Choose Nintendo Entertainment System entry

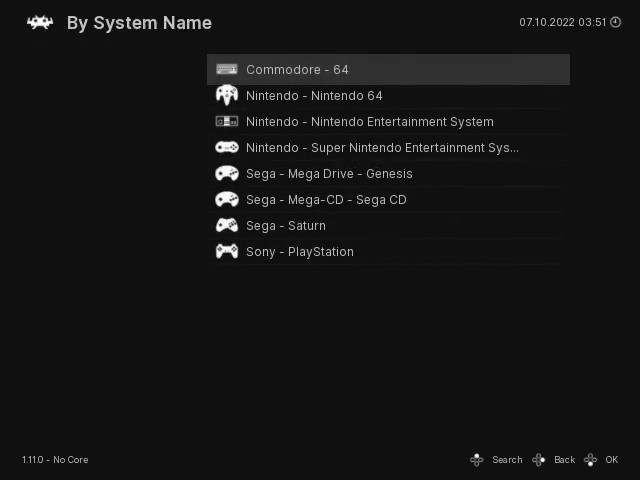[x=388, y=122]
